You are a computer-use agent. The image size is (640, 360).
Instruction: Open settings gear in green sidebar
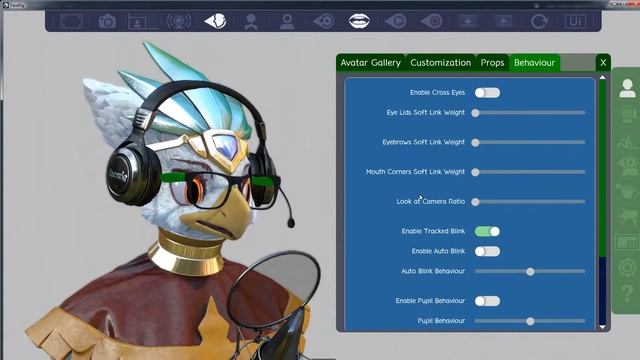point(627,269)
